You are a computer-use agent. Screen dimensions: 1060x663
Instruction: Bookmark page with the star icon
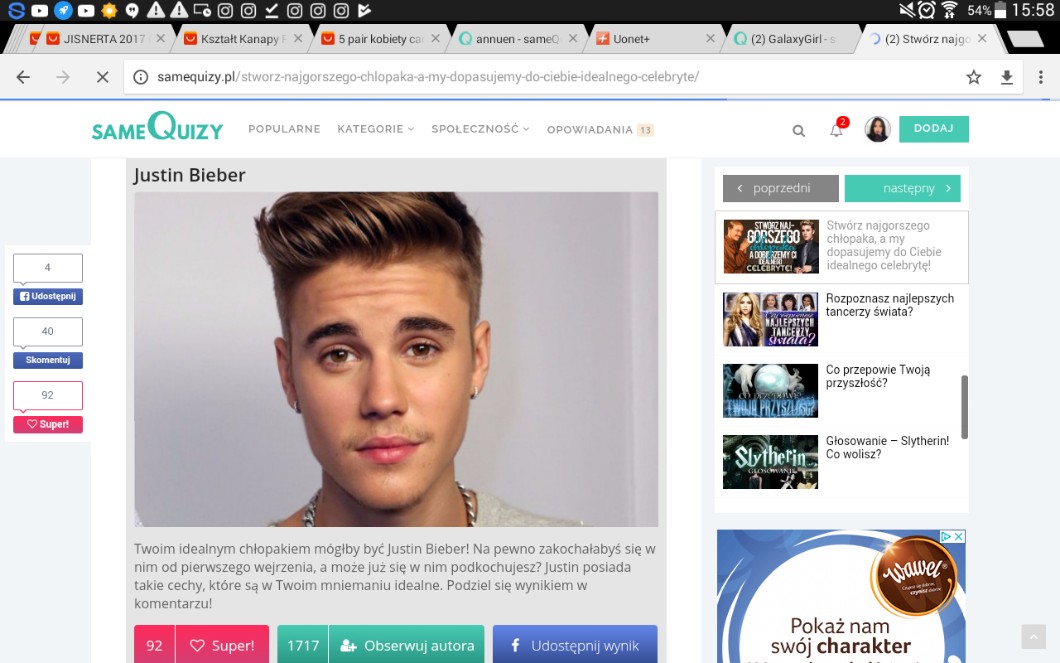[973, 77]
